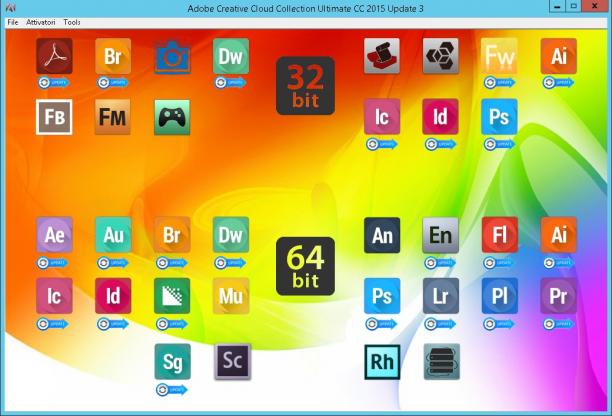Click update button under SpeedGrade icon
Screen dimensions: 612x416
[172, 389]
